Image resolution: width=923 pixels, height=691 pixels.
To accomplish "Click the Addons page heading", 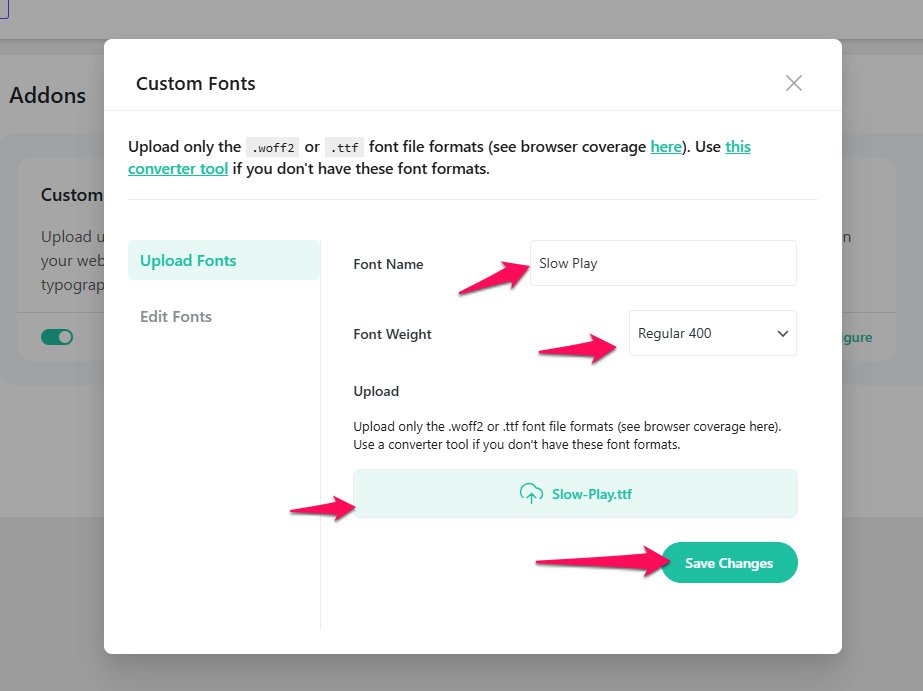I will click(48, 96).
